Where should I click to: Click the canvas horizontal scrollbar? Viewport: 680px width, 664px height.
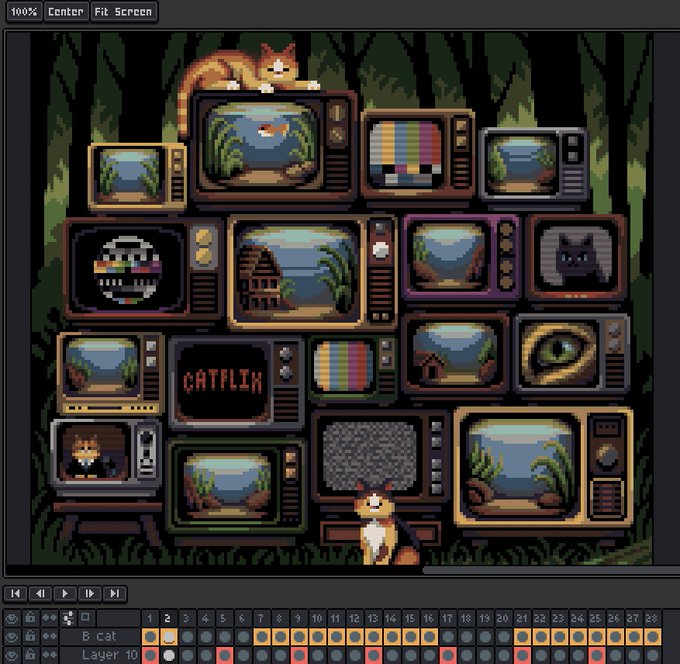[x=551, y=571]
